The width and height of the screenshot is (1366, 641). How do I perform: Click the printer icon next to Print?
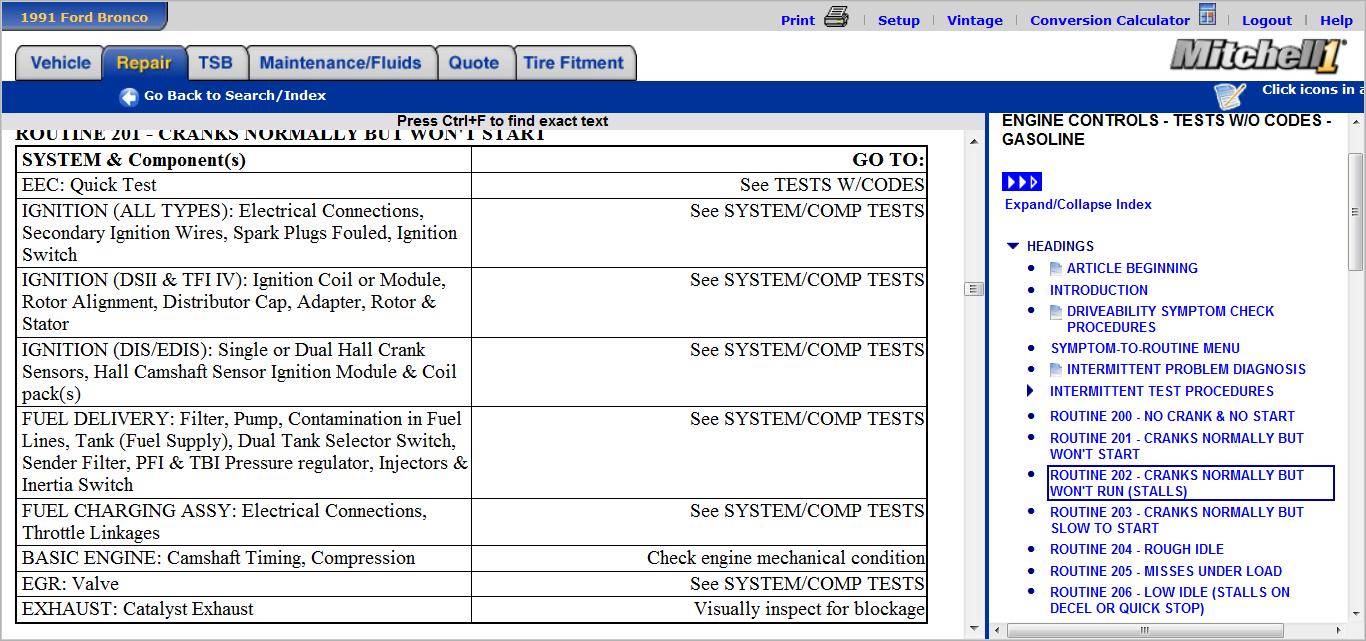pos(836,18)
